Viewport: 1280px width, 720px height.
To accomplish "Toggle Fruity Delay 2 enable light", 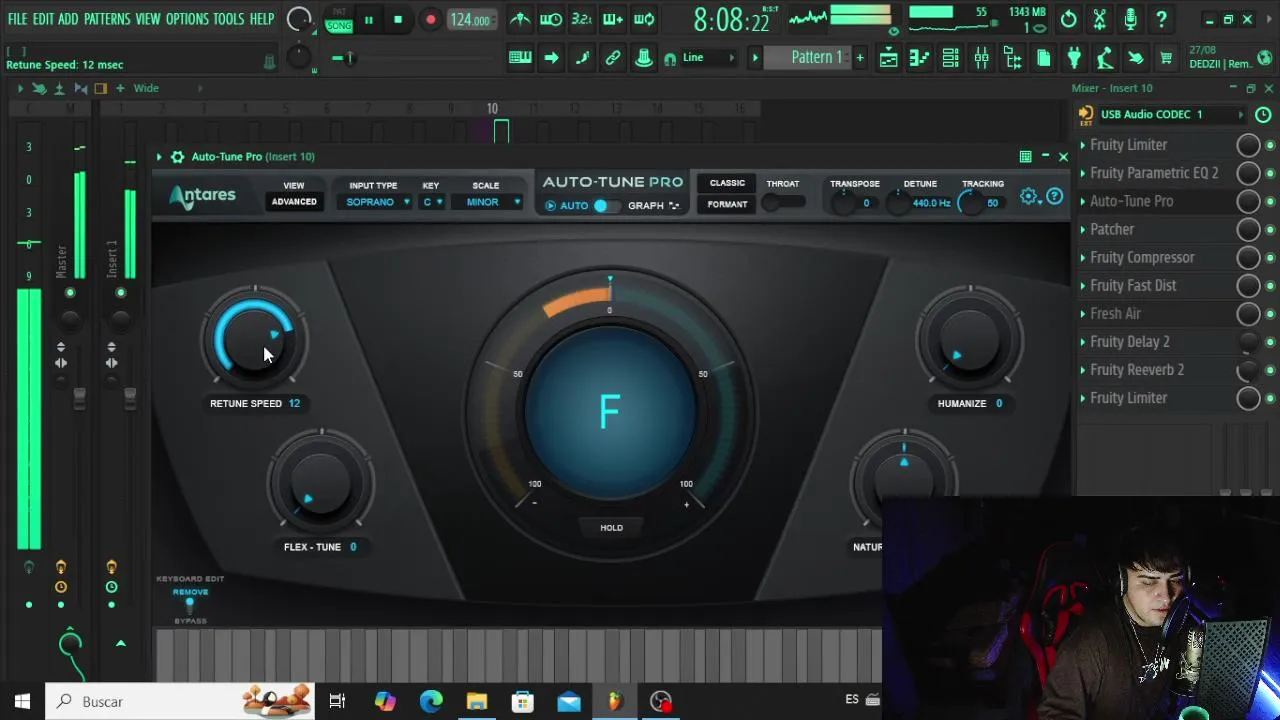I will pos(1270,342).
